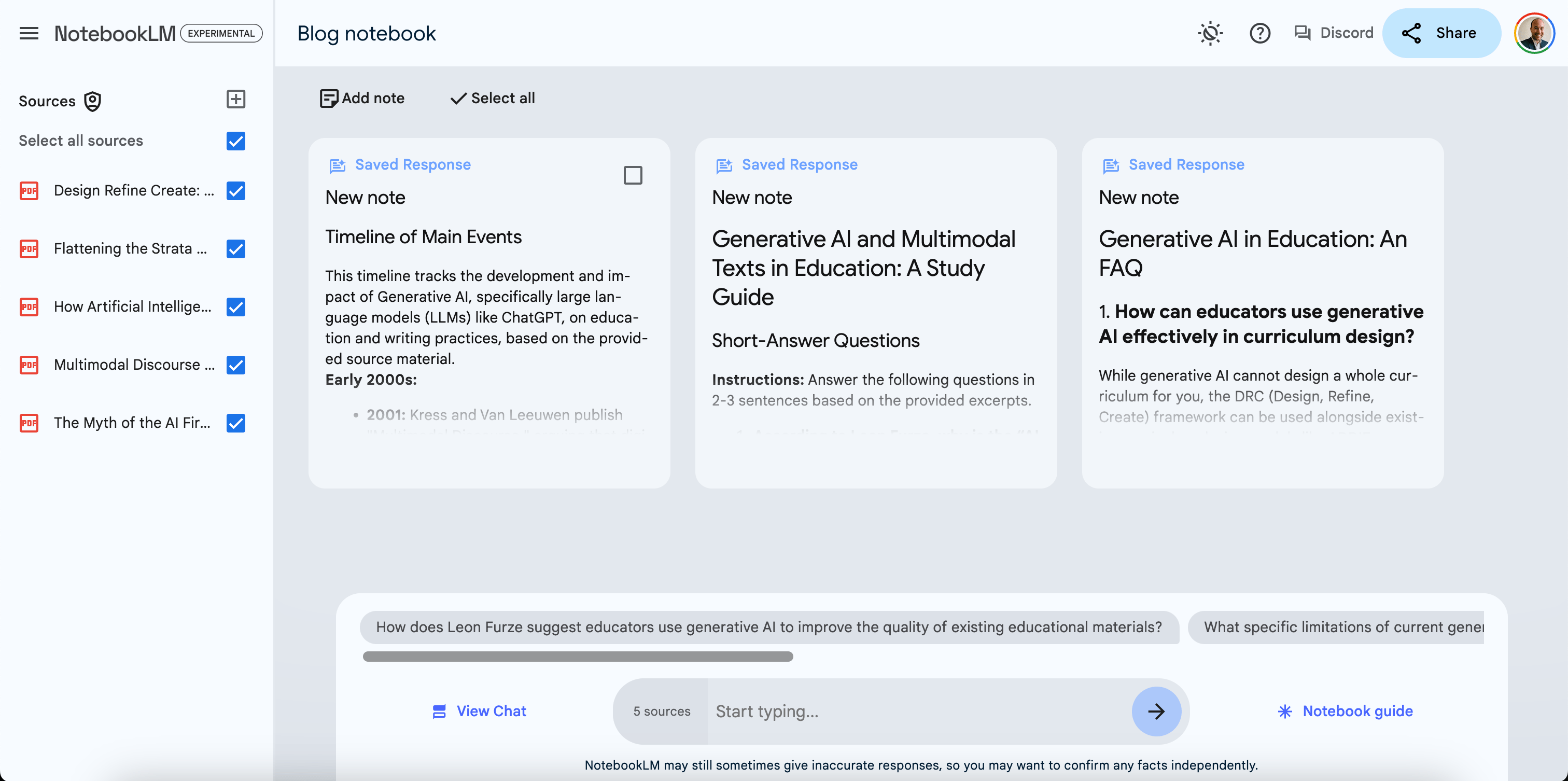Expand the View Chat panel
The image size is (1568, 781).
click(x=479, y=711)
